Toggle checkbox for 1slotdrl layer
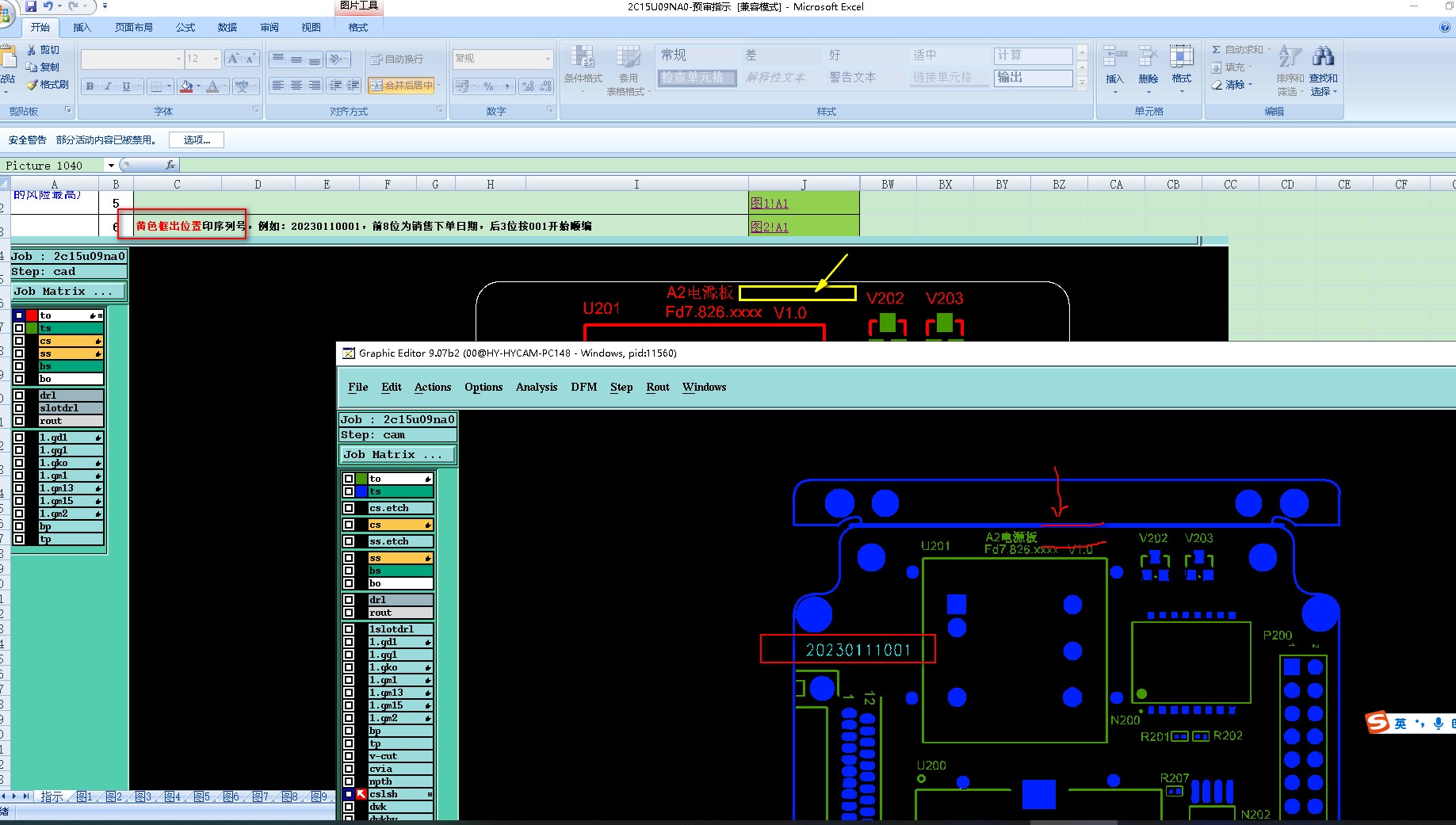This screenshot has width=1456, height=825. (x=349, y=629)
